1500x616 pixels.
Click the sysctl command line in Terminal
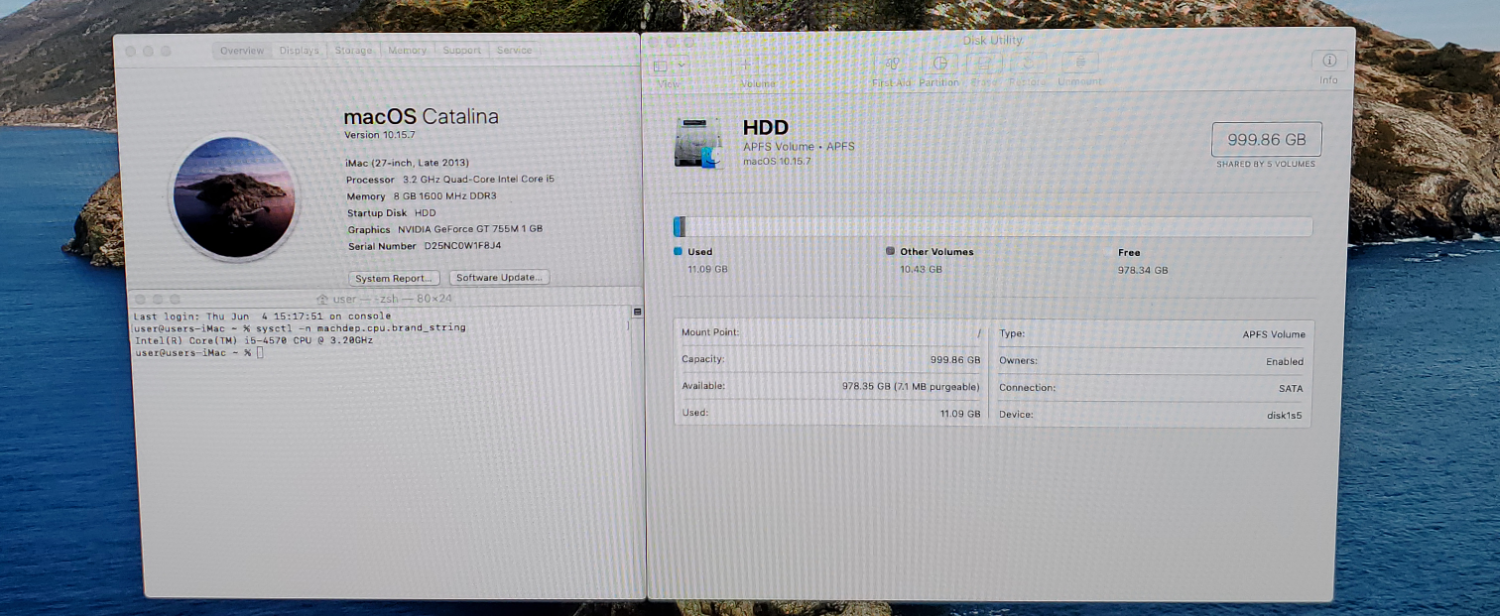coord(300,328)
